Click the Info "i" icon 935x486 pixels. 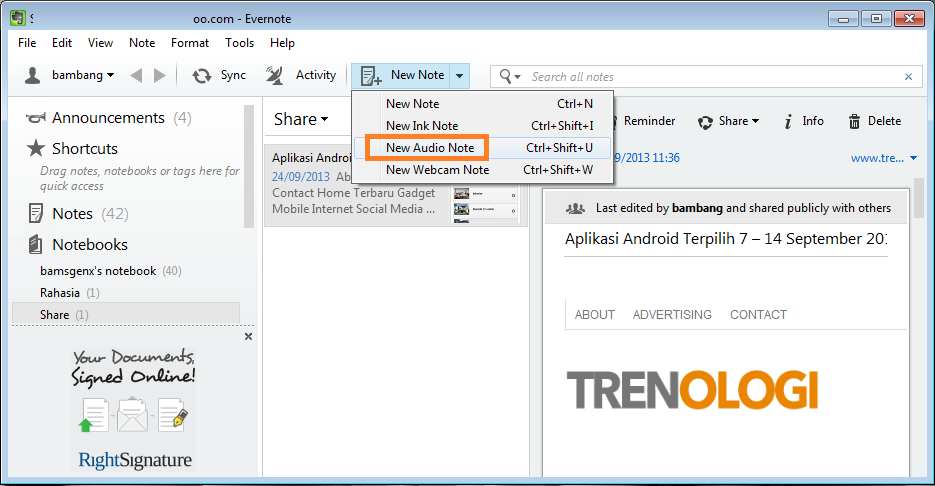tap(788, 122)
